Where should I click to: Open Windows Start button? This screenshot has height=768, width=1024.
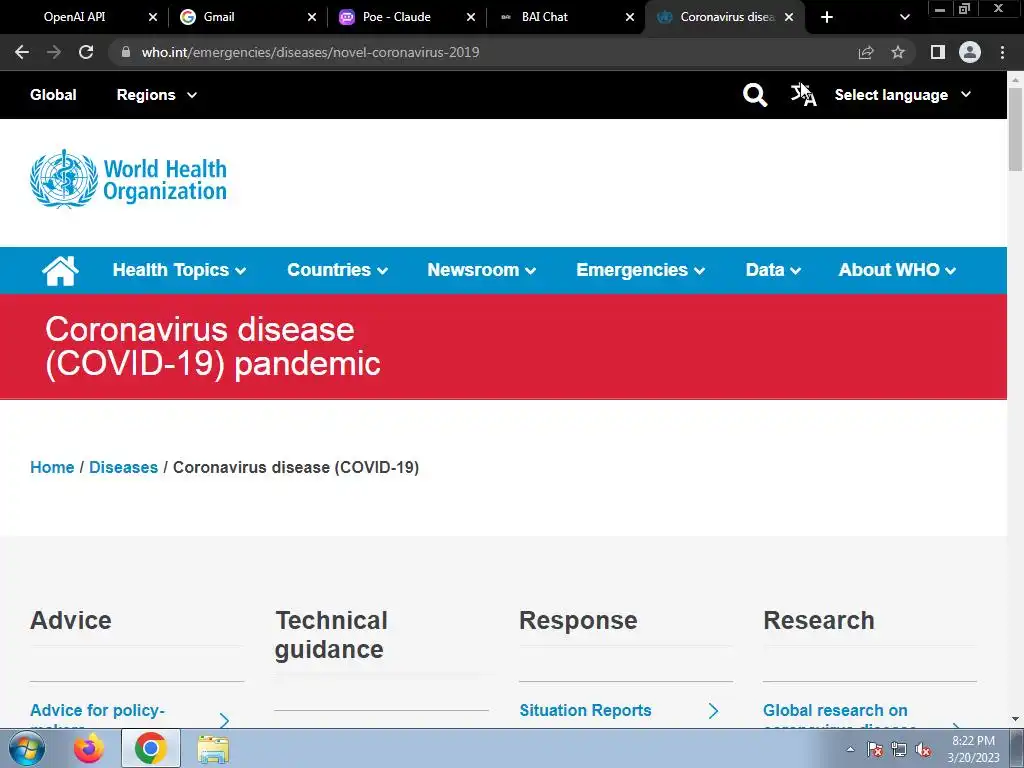click(x=27, y=748)
